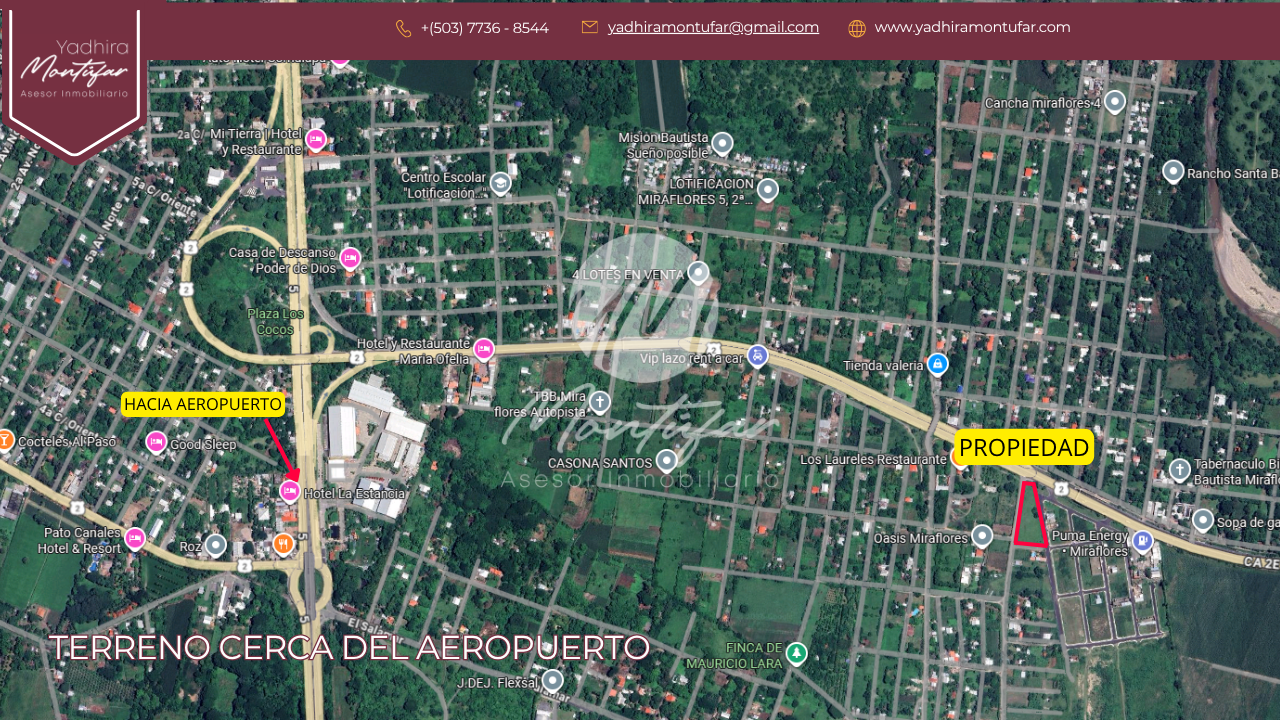Click the globe website icon in the header

(857, 28)
